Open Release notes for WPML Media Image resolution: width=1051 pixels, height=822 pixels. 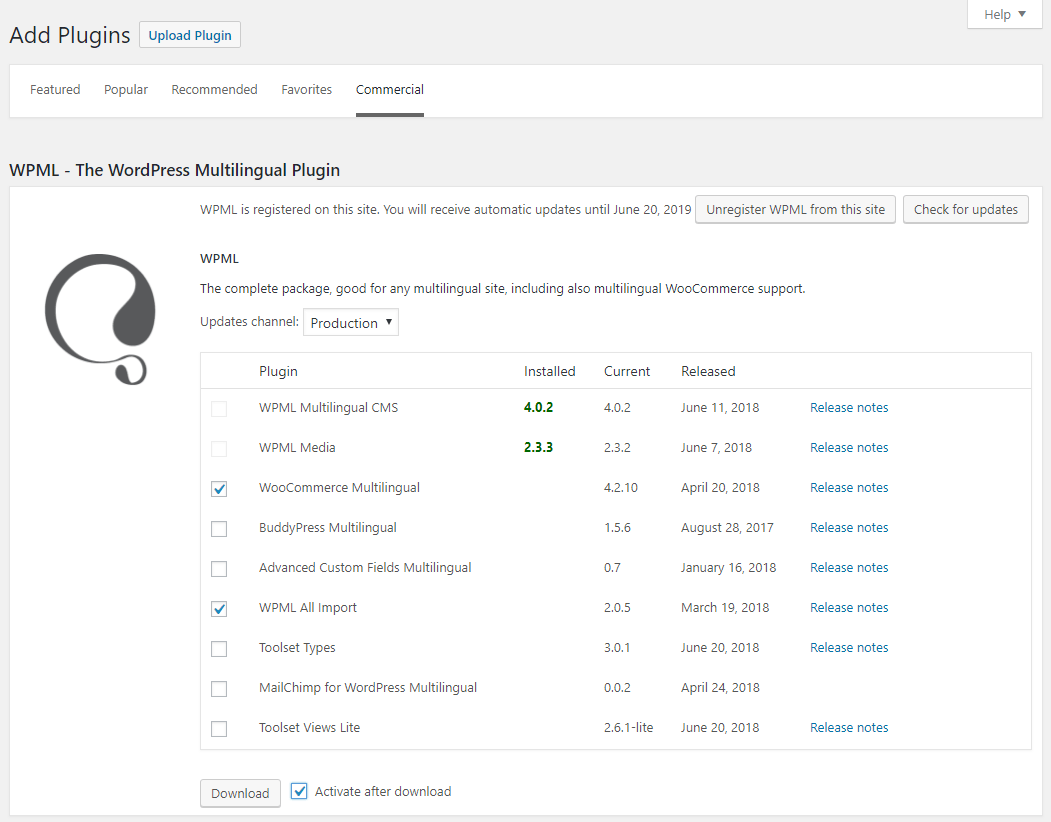click(x=849, y=447)
